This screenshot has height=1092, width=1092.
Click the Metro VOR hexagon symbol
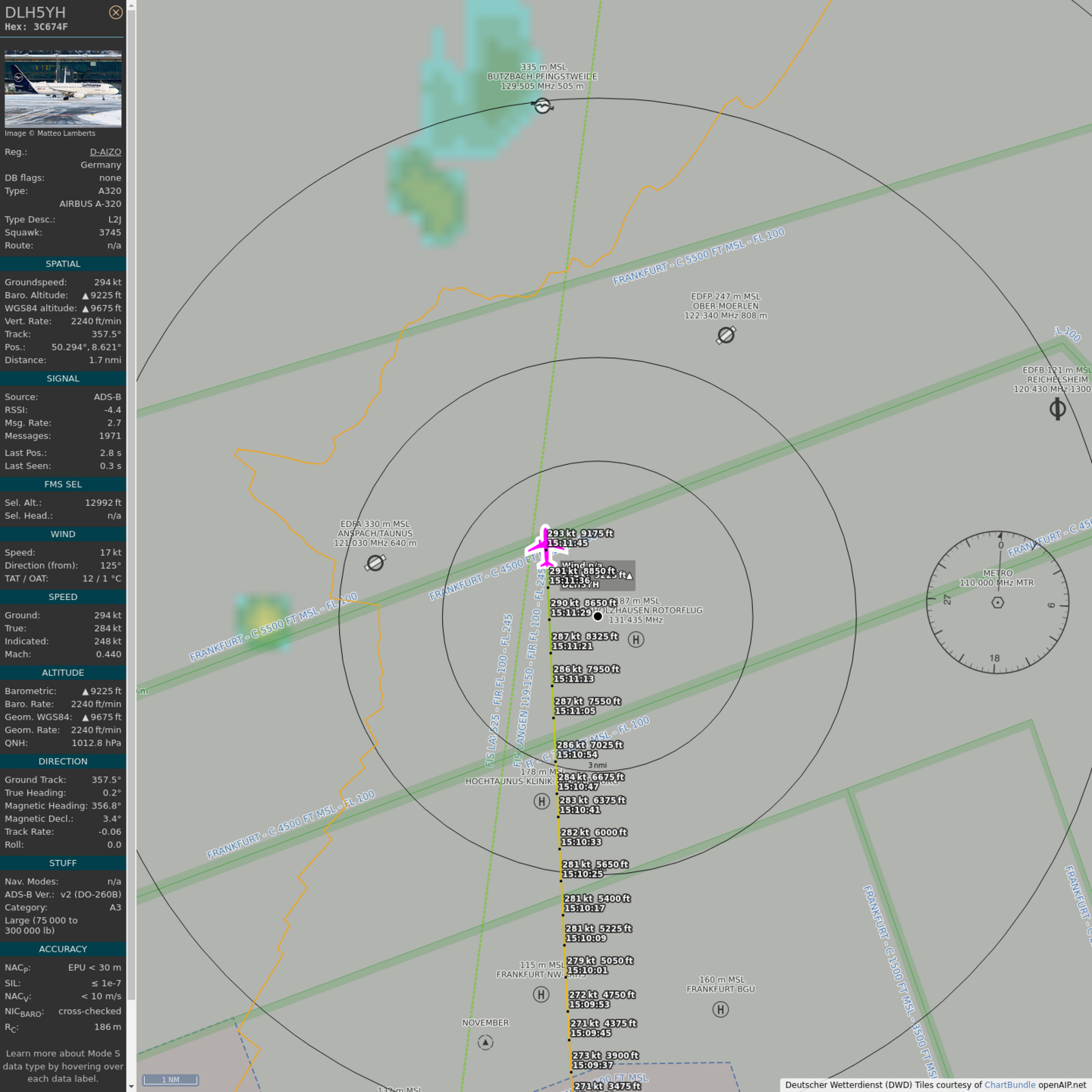point(997,602)
